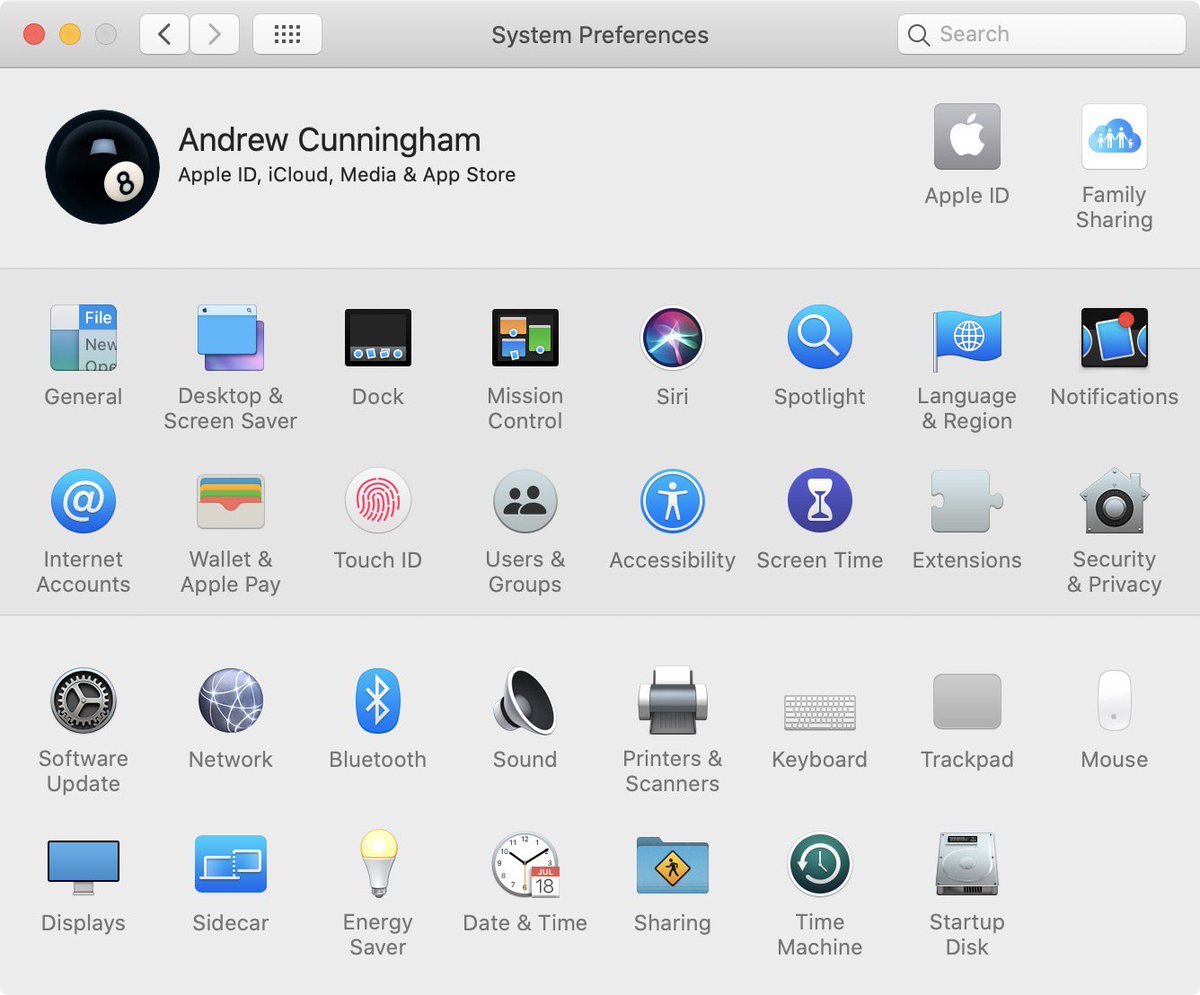Open the Trackpad pane
Image resolution: width=1200 pixels, height=995 pixels.
[x=967, y=701]
